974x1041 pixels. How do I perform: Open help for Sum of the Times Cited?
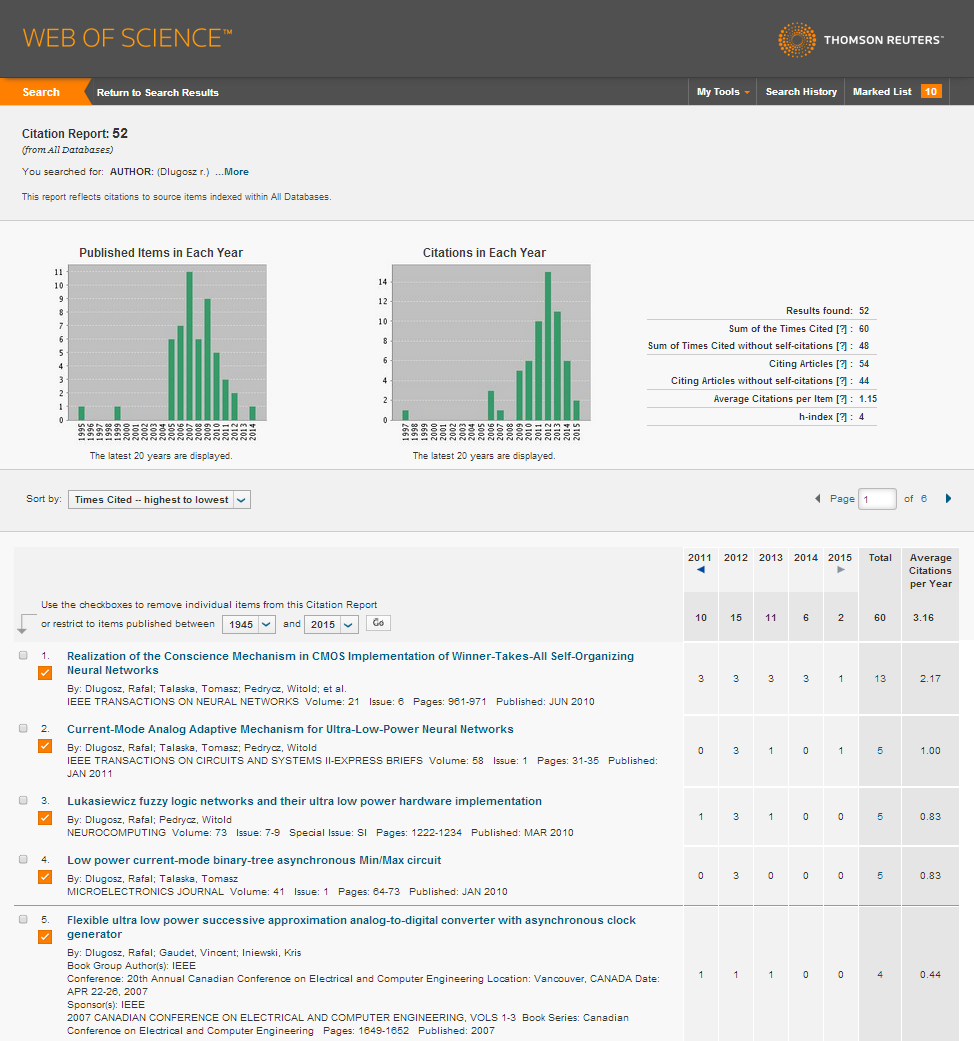[841, 329]
